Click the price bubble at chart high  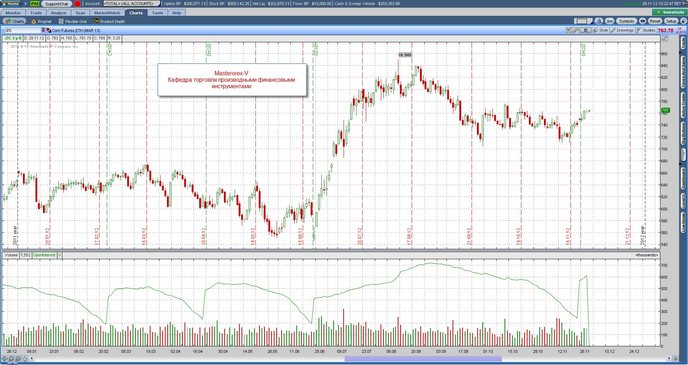(405, 55)
